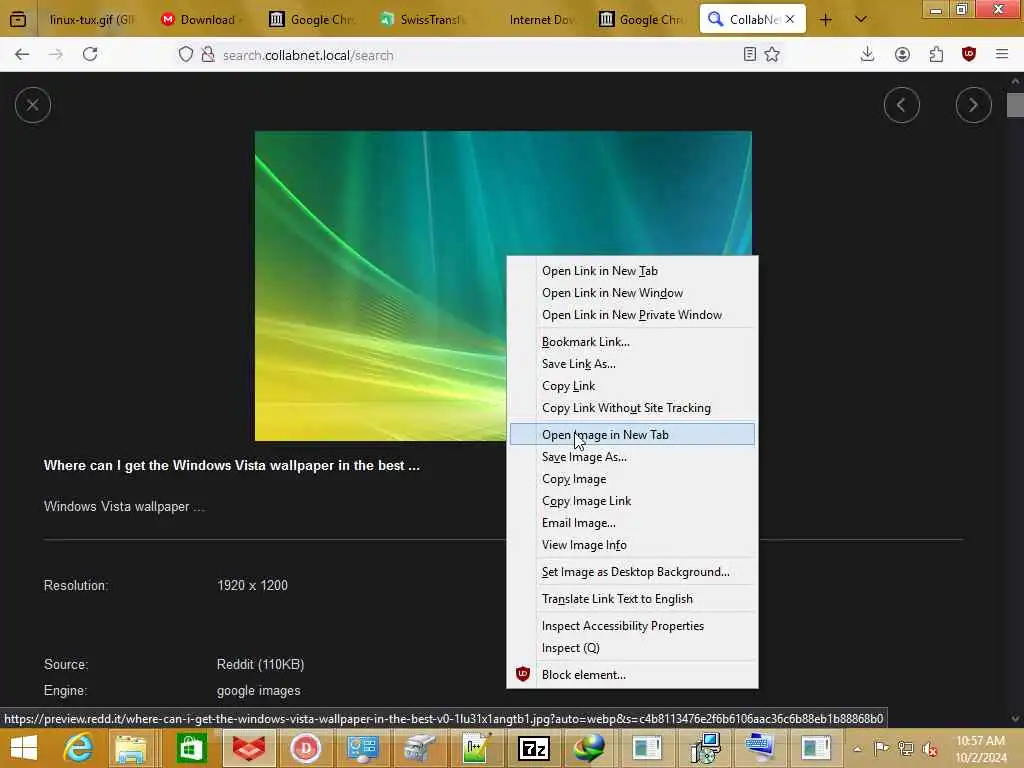Open the Firefox View icon at tab strip start

pos(18,20)
